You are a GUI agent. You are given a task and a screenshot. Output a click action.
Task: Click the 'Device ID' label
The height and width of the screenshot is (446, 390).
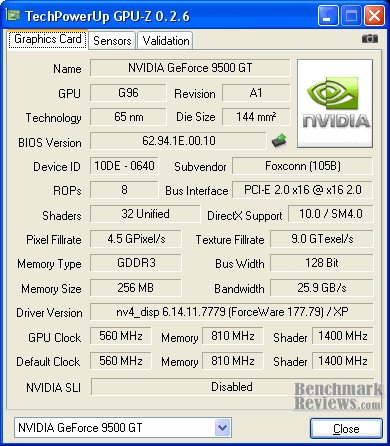pos(57,167)
